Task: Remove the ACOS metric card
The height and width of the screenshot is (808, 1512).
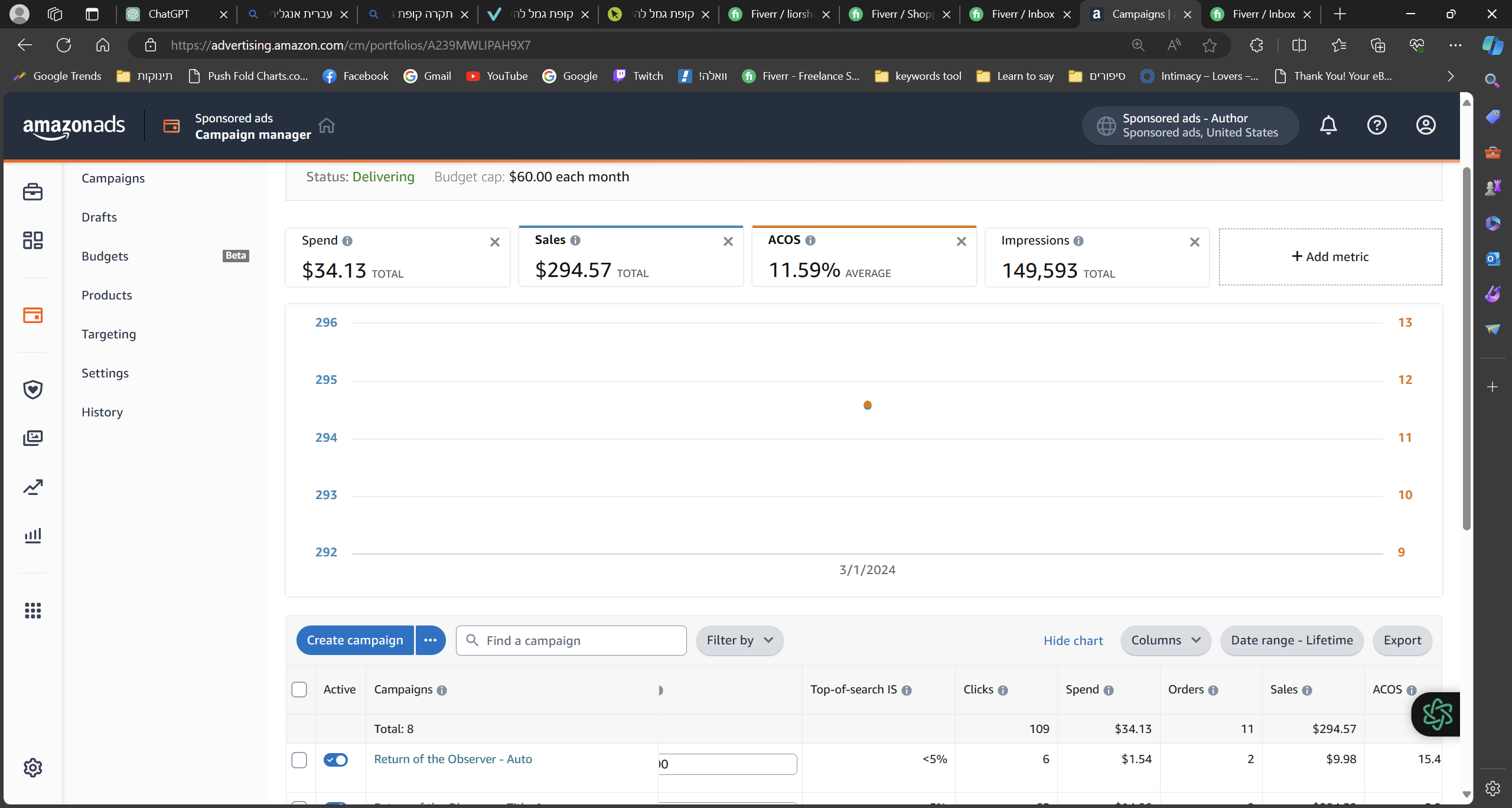Action: (962, 242)
